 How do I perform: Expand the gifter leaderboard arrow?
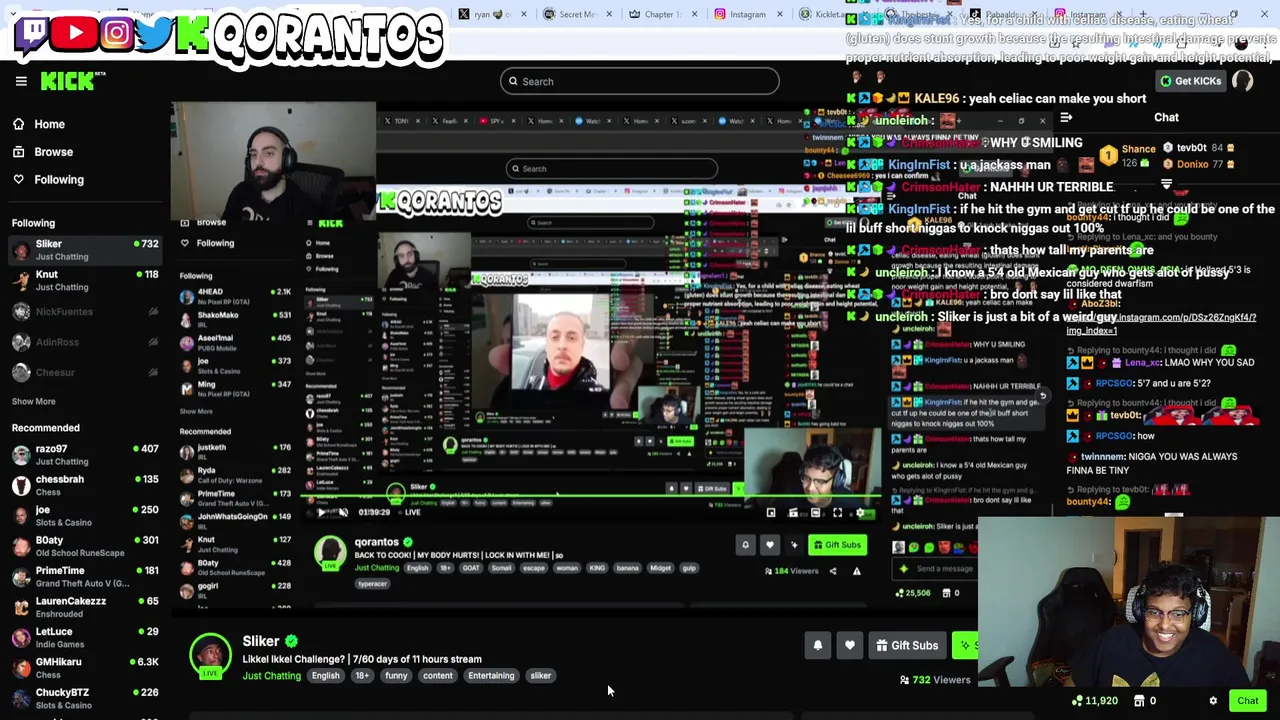pos(1166,185)
